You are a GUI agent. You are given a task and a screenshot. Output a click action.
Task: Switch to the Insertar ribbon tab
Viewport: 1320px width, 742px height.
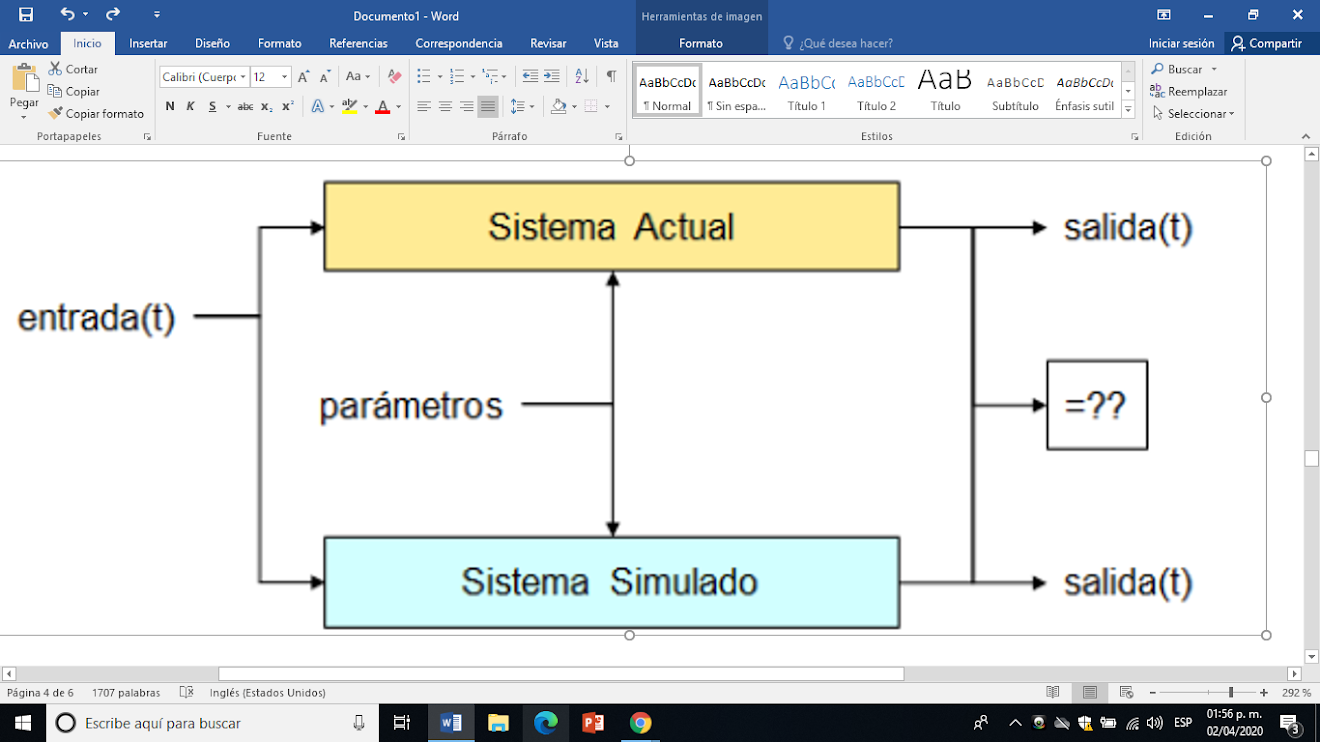pyautogui.click(x=148, y=43)
